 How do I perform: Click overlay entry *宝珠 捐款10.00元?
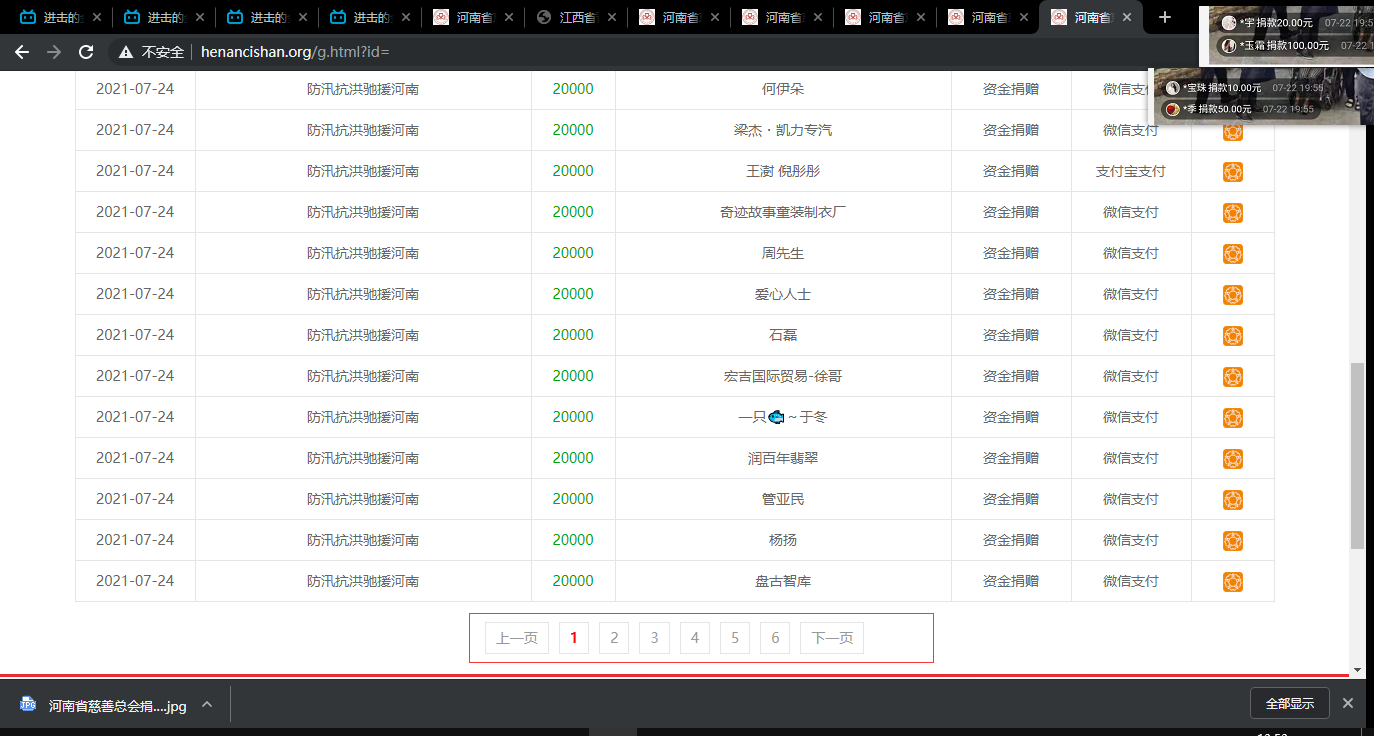coord(1243,88)
